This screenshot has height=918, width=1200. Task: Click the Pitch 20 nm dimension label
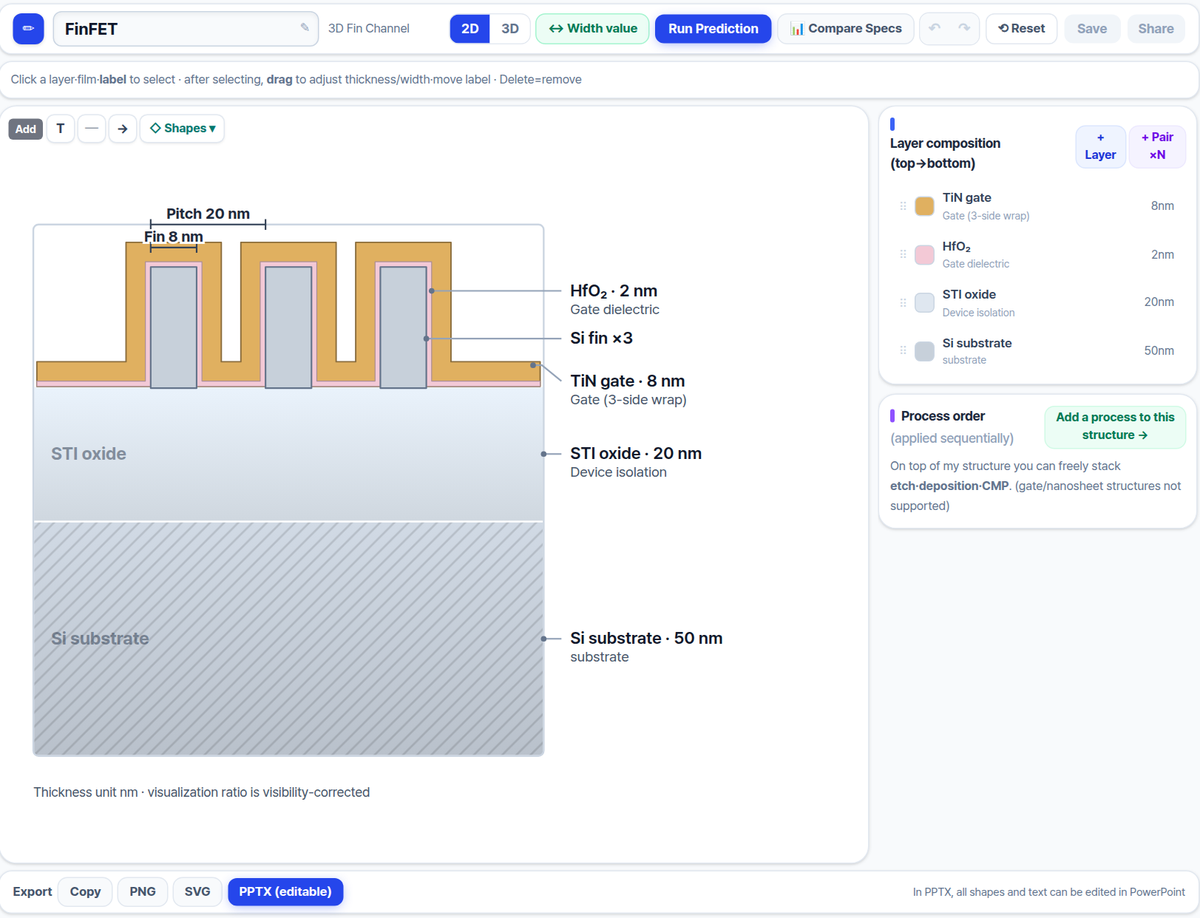click(x=208, y=214)
